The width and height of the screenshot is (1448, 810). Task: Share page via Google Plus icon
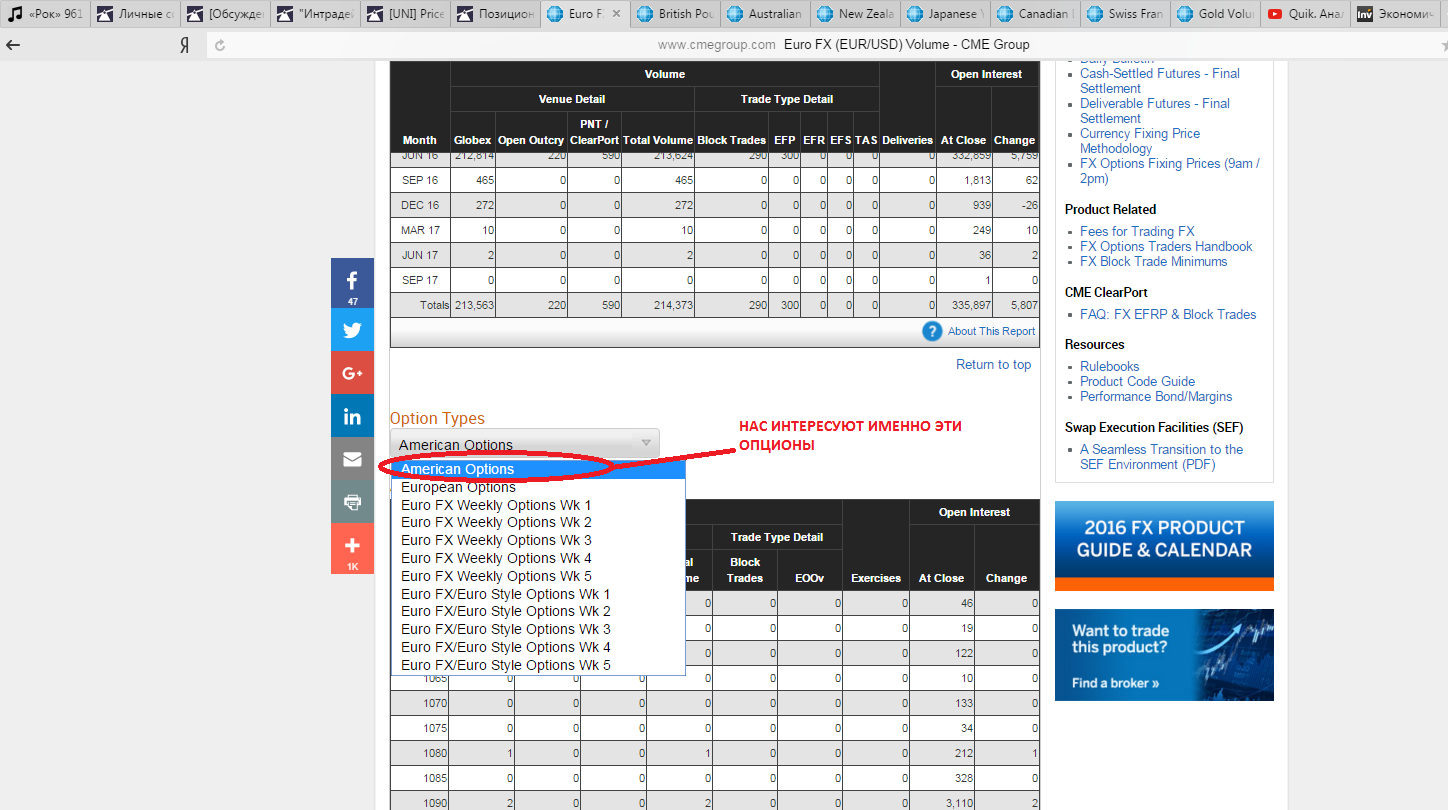click(352, 373)
